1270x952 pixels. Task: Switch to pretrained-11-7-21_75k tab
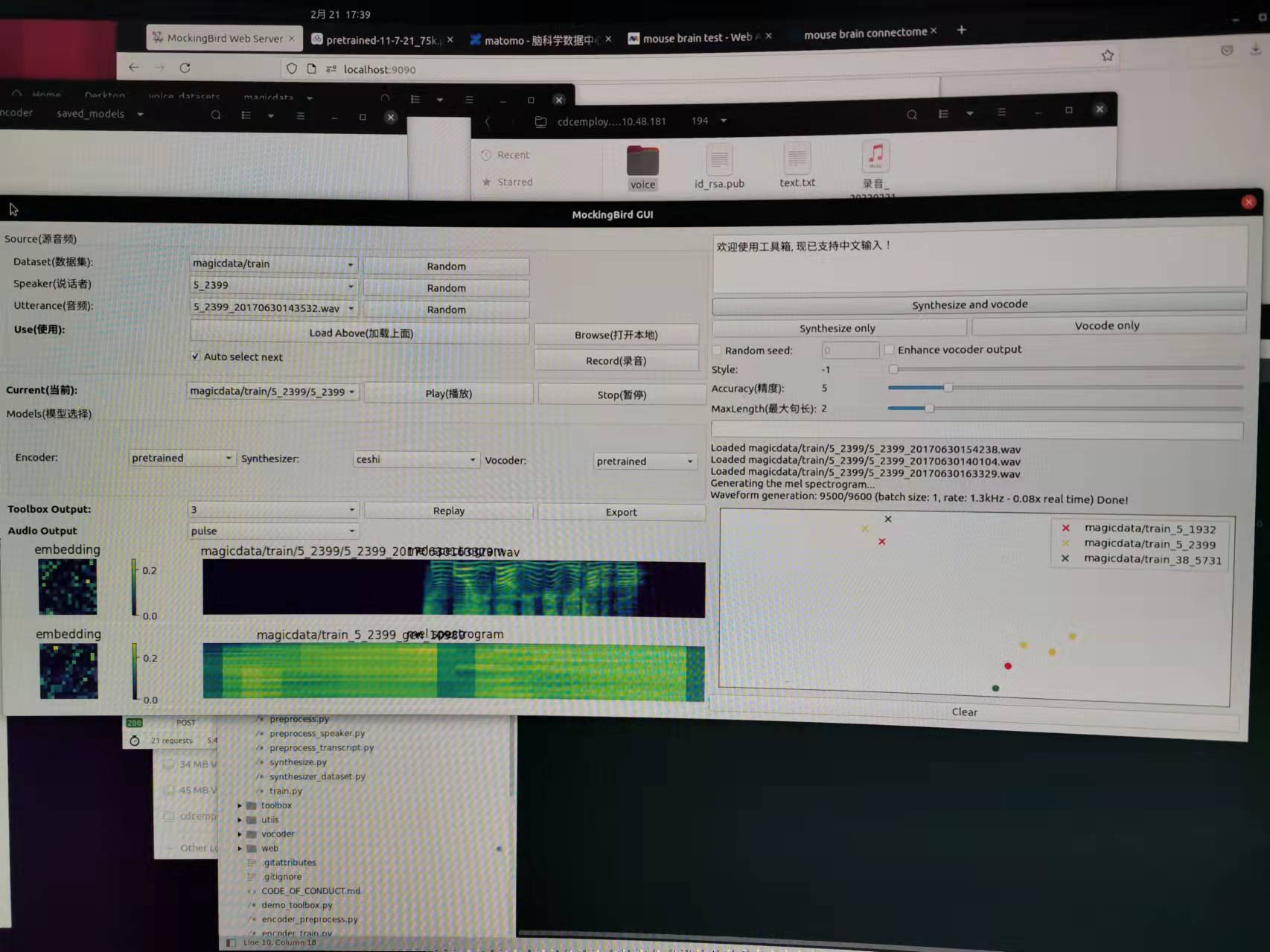click(382, 40)
